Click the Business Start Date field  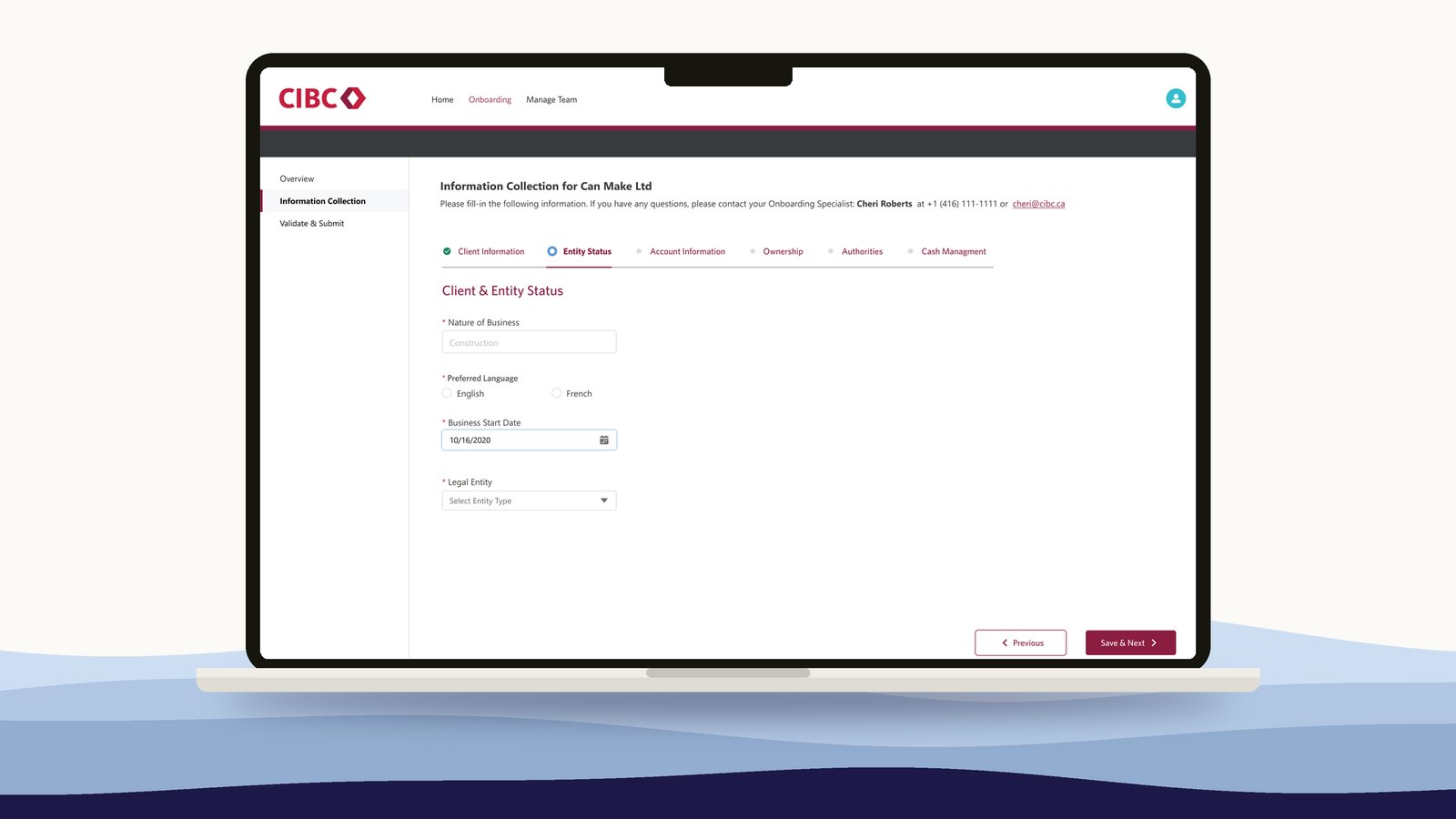pos(529,440)
